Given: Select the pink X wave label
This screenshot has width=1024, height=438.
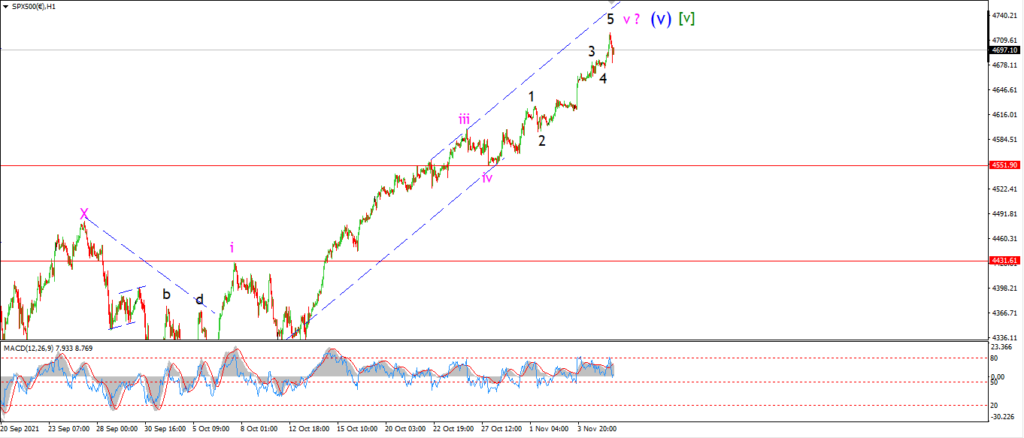Looking at the screenshot, I should (x=84, y=213).
